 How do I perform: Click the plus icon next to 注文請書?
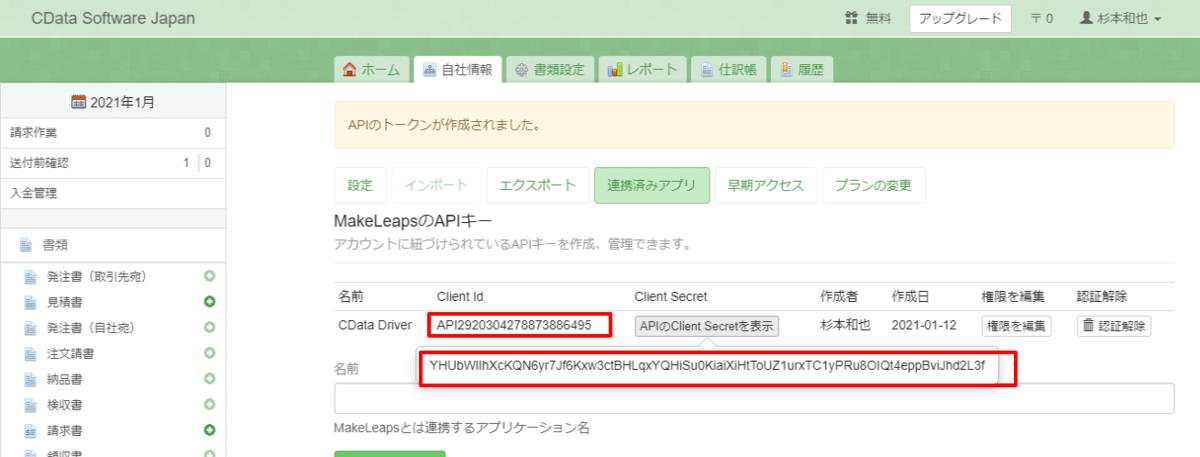210,353
